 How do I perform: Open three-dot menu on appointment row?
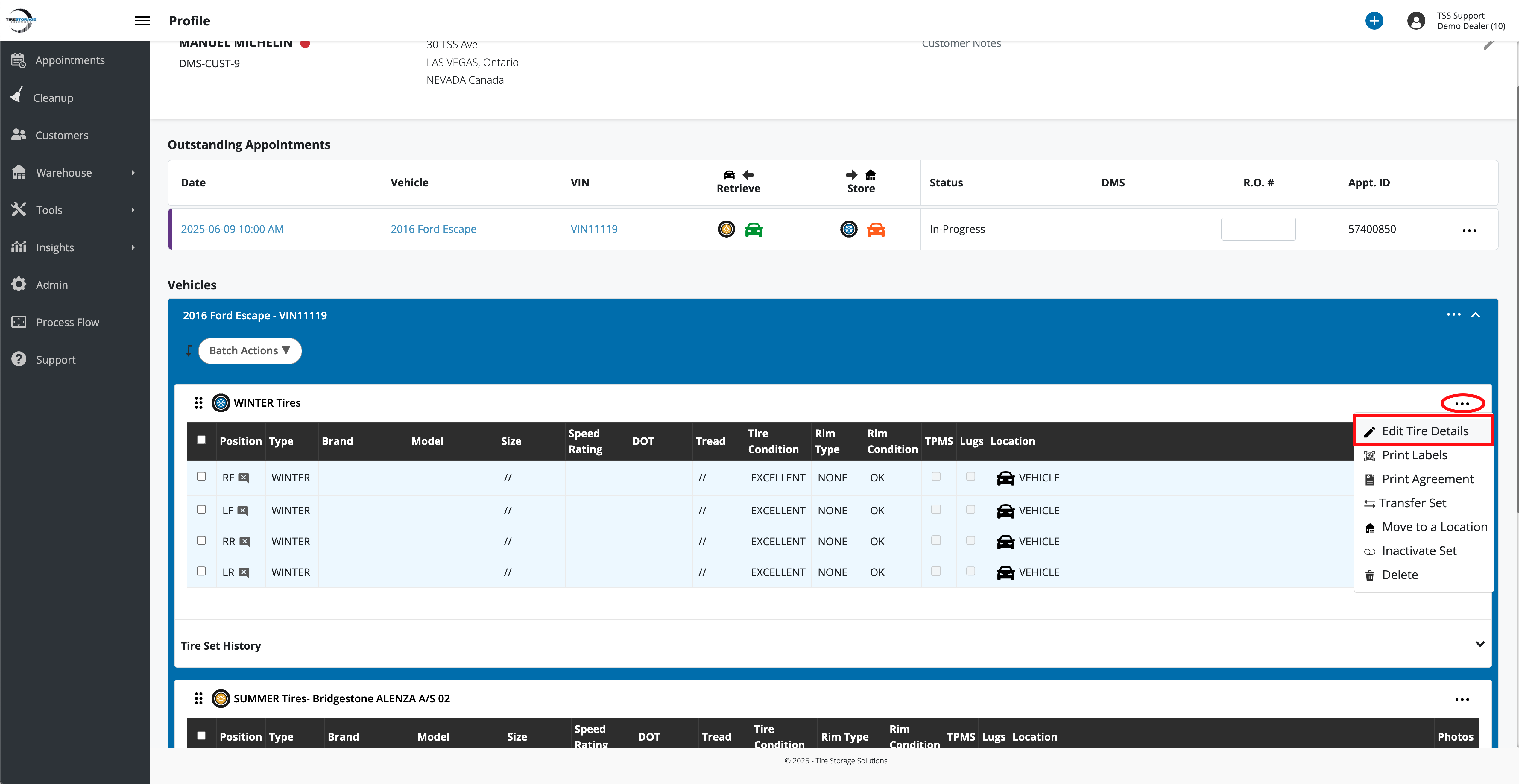tap(1469, 230)
